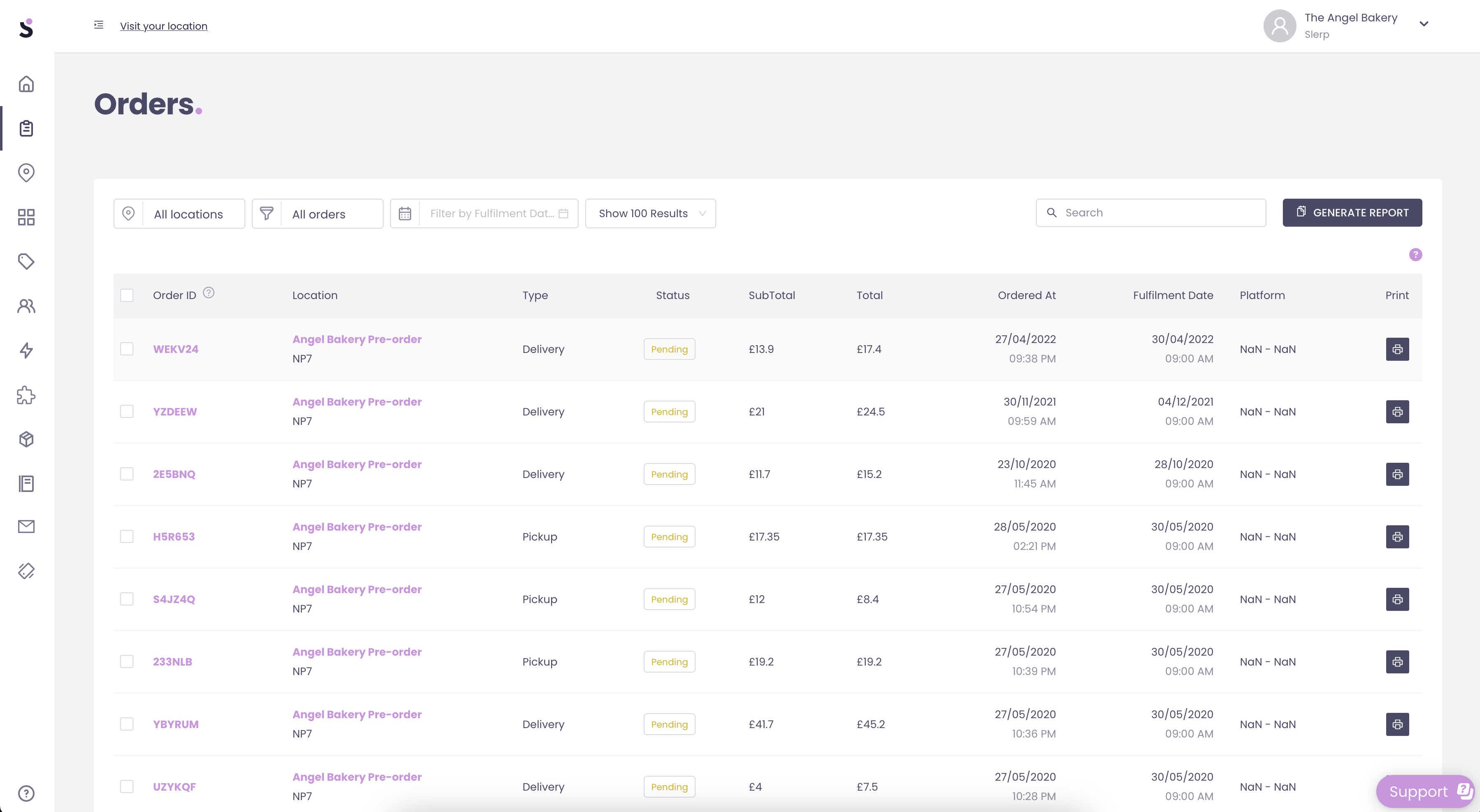Screen dimensions: 1480x812
Task: Open the Show 100 Results dropdown
Action: point(650,213)
